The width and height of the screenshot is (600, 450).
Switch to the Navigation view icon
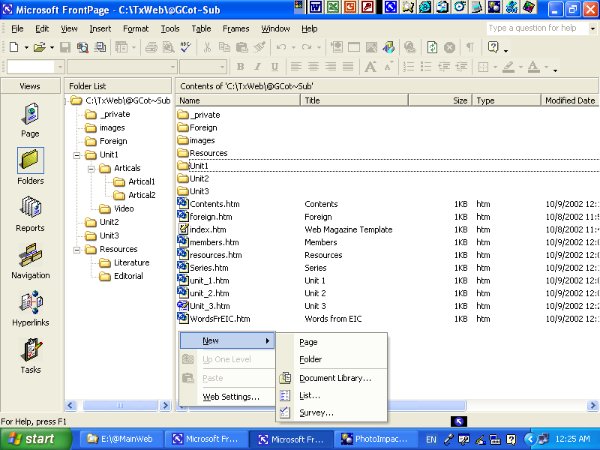pos(30,254)
